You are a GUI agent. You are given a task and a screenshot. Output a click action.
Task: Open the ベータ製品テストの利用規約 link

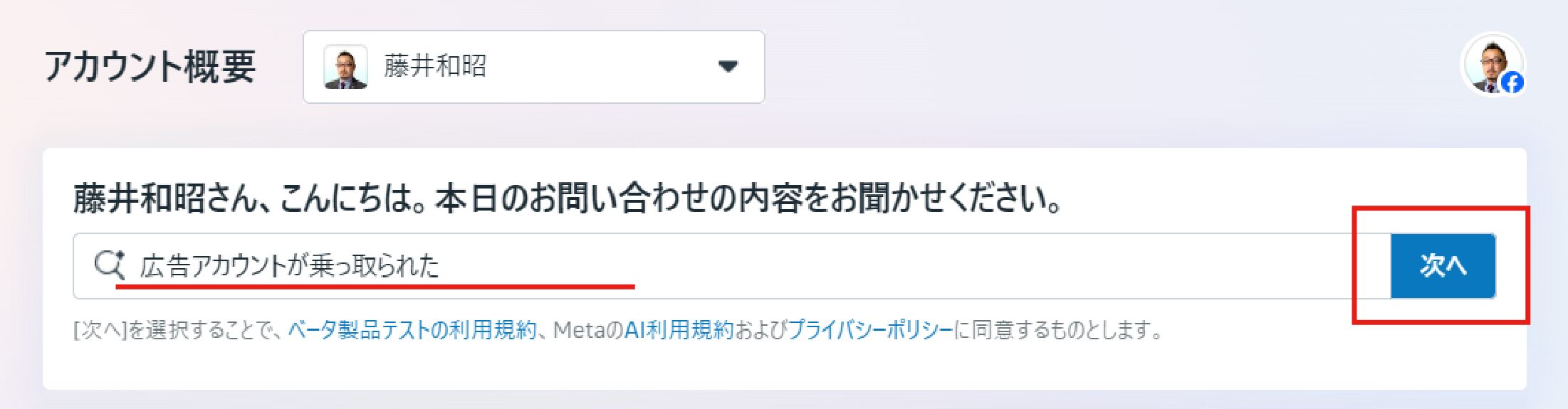tap(412, 330)
